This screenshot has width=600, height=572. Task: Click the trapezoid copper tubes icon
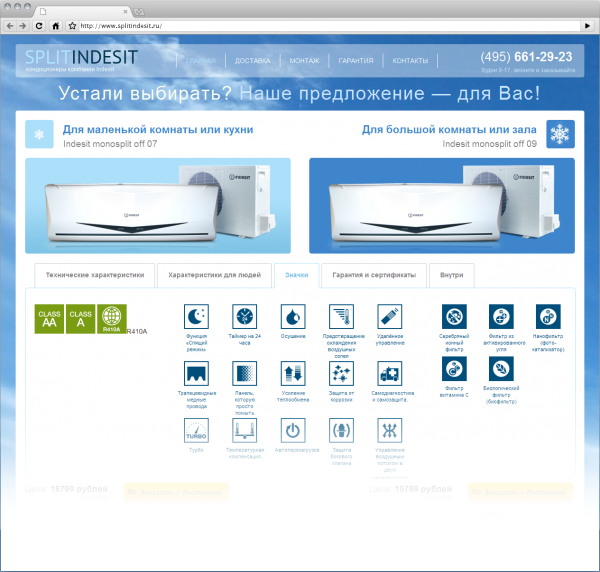click(x=196, y=373)
